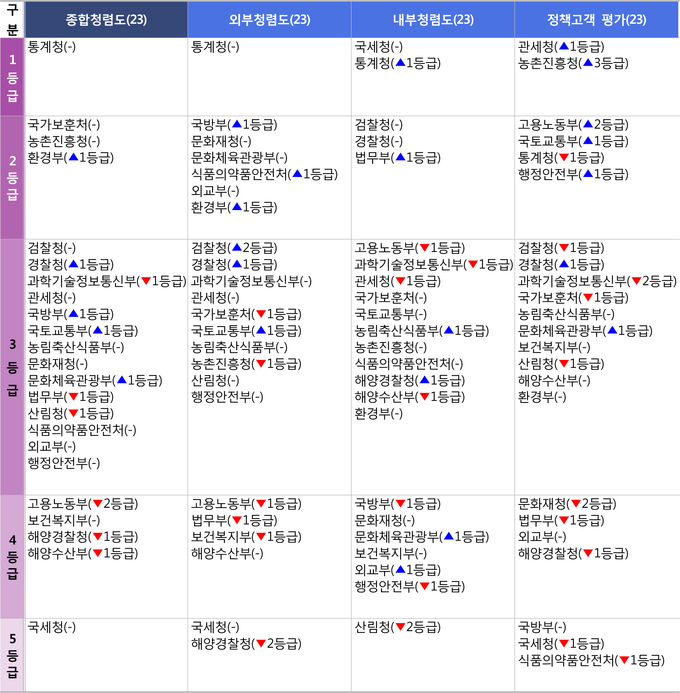Viewport: 680px width, 693px height.
Task: Click 통계청(▲1등급) in 내부청렴도
Action: click(x=398, y=63)
